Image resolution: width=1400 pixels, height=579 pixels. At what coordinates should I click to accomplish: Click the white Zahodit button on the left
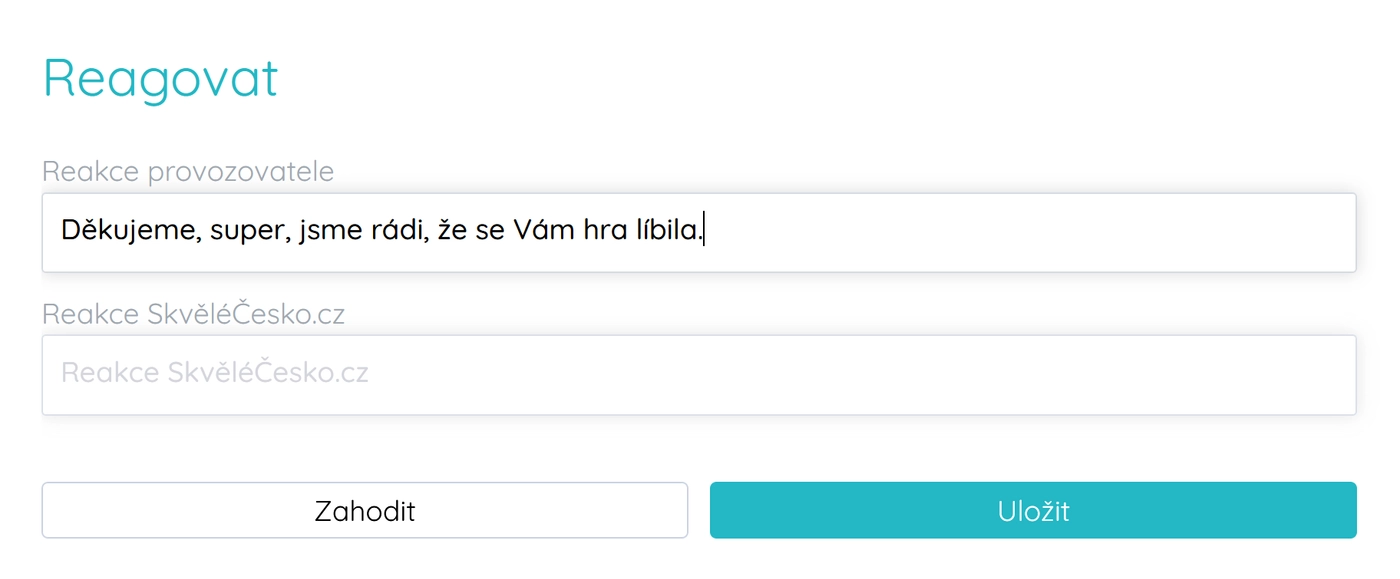point(365,510)
